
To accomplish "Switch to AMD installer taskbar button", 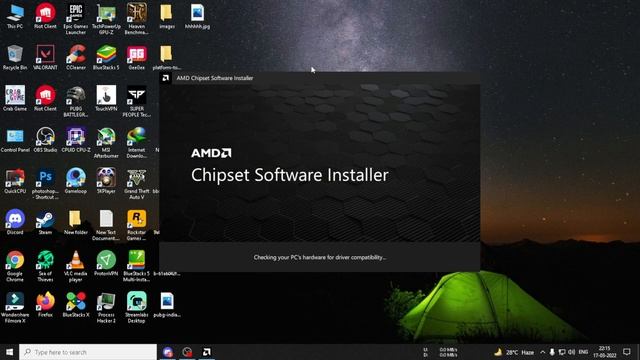I will (x=207, y=352).
